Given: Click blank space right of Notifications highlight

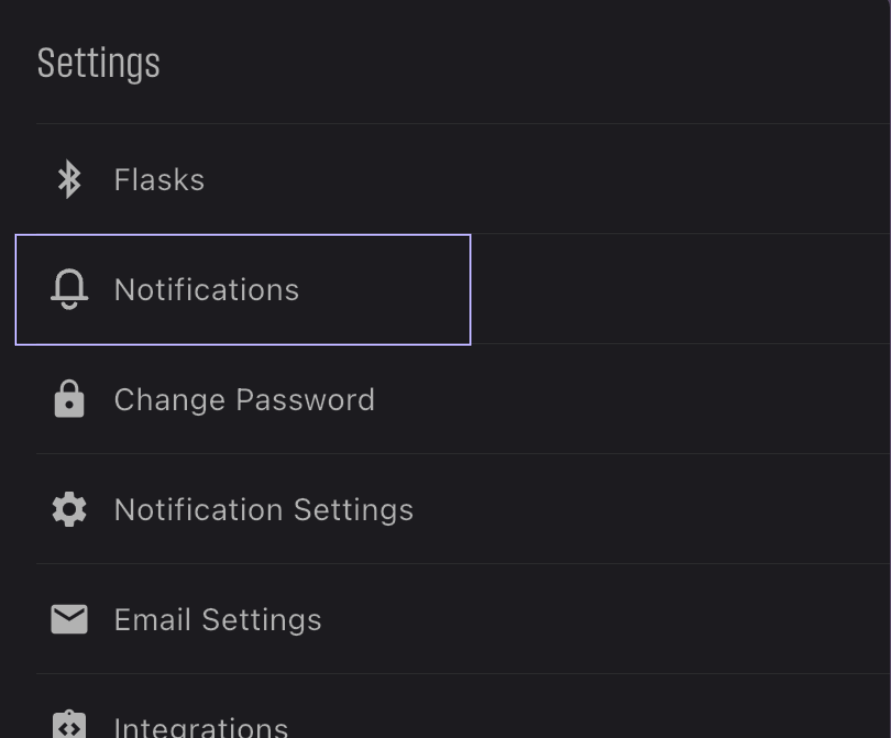Looking at the screenshot, I should [681, 289].
